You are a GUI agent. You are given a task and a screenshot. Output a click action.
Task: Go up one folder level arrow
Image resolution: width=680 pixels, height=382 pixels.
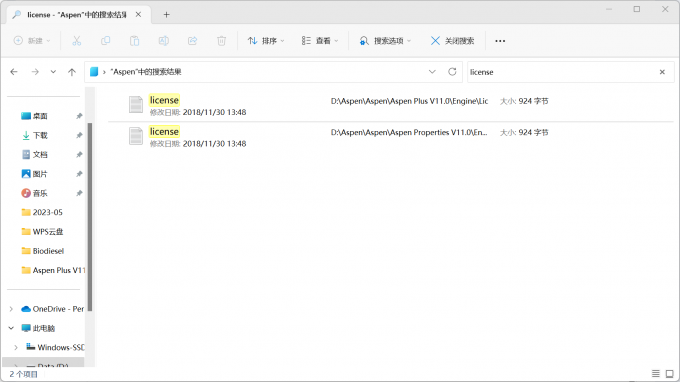(72, 72)
